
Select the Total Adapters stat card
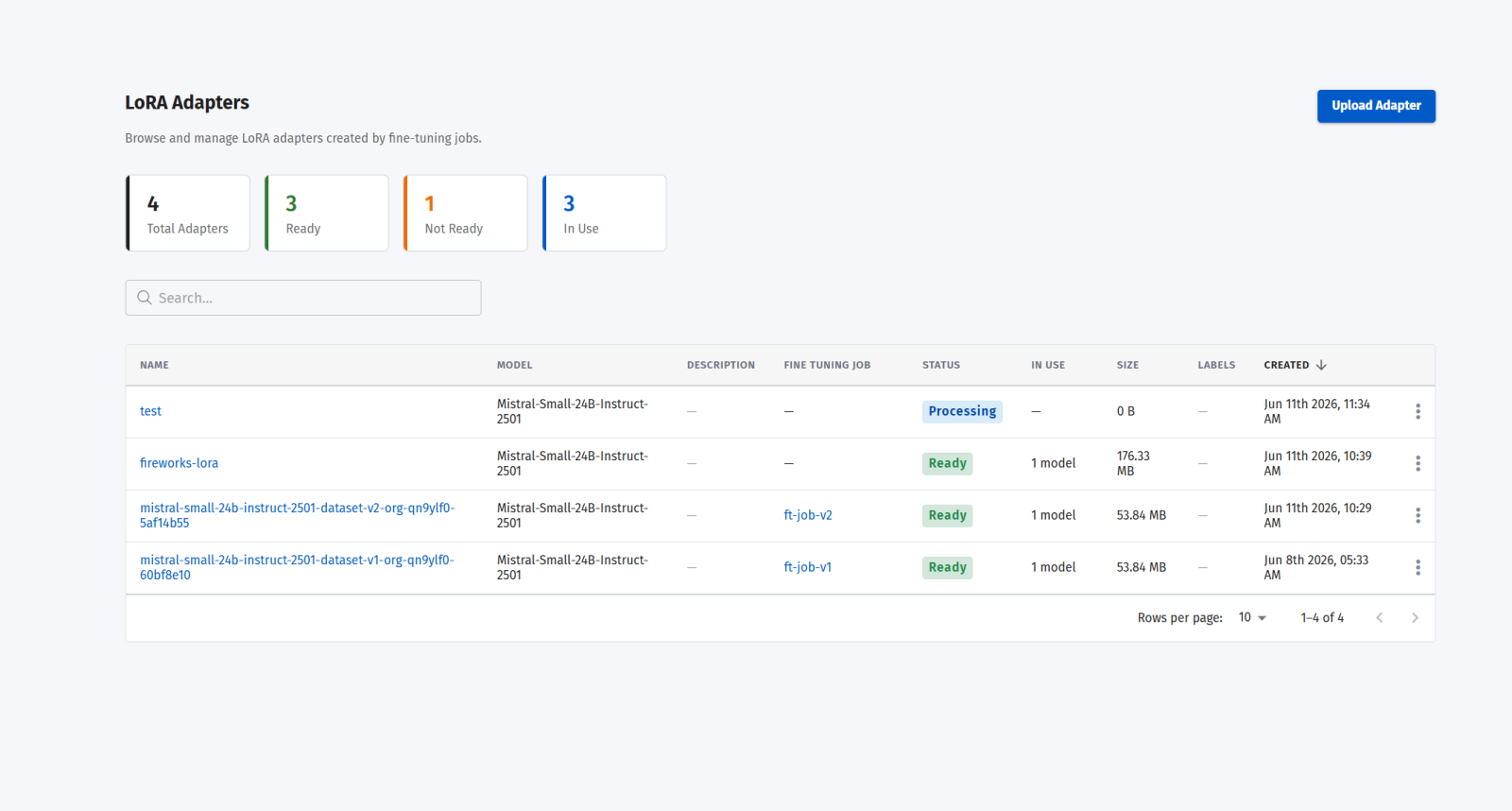pyautogui.click(x=188, y=213)
